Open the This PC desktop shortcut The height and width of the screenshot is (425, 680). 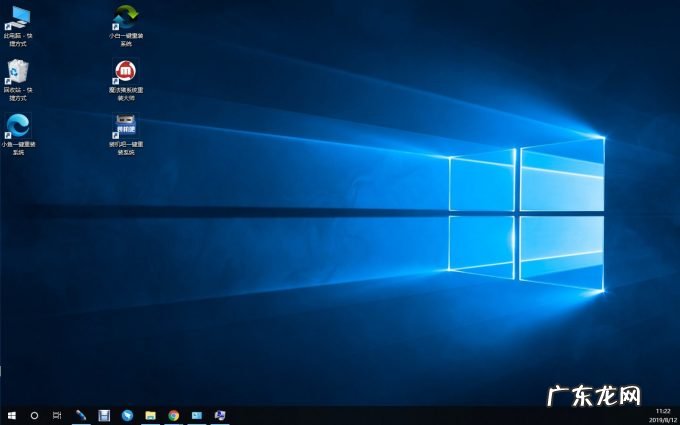pos(18,27)
